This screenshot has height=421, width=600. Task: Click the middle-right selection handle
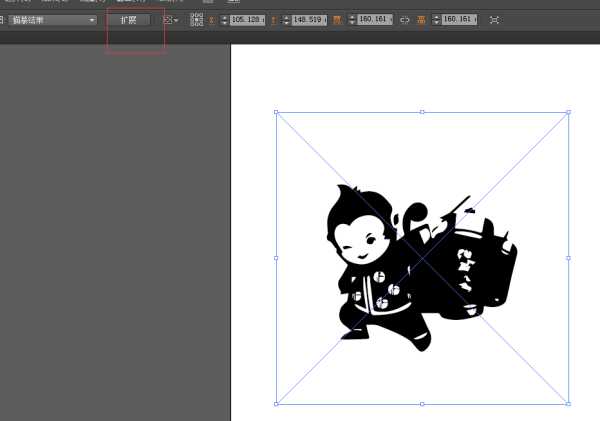(x=568, y=258)
